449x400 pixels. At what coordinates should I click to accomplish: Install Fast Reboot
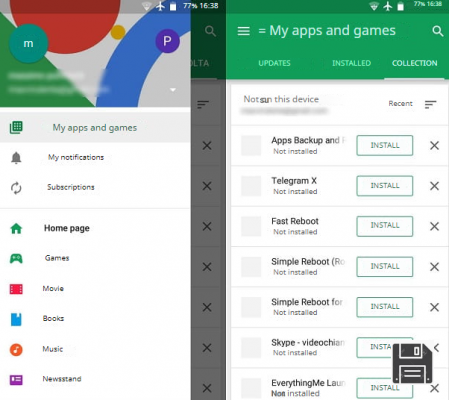(x=385, y=226)
